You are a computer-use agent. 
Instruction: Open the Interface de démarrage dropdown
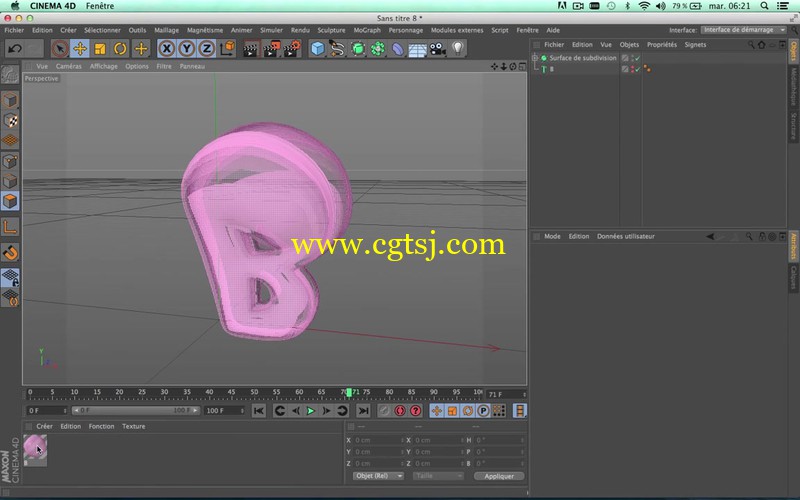744,30
